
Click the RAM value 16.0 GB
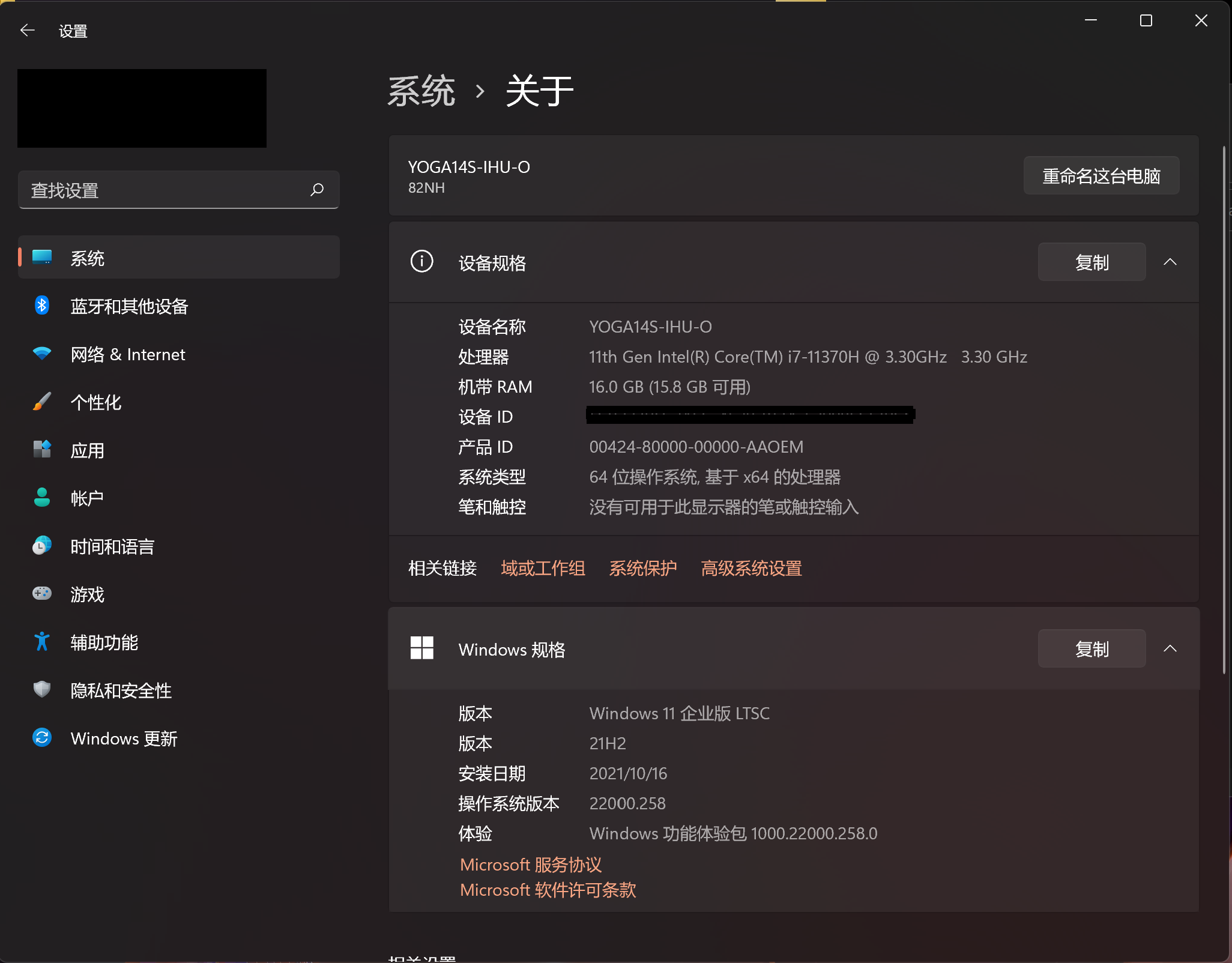[x=669, y=387]
